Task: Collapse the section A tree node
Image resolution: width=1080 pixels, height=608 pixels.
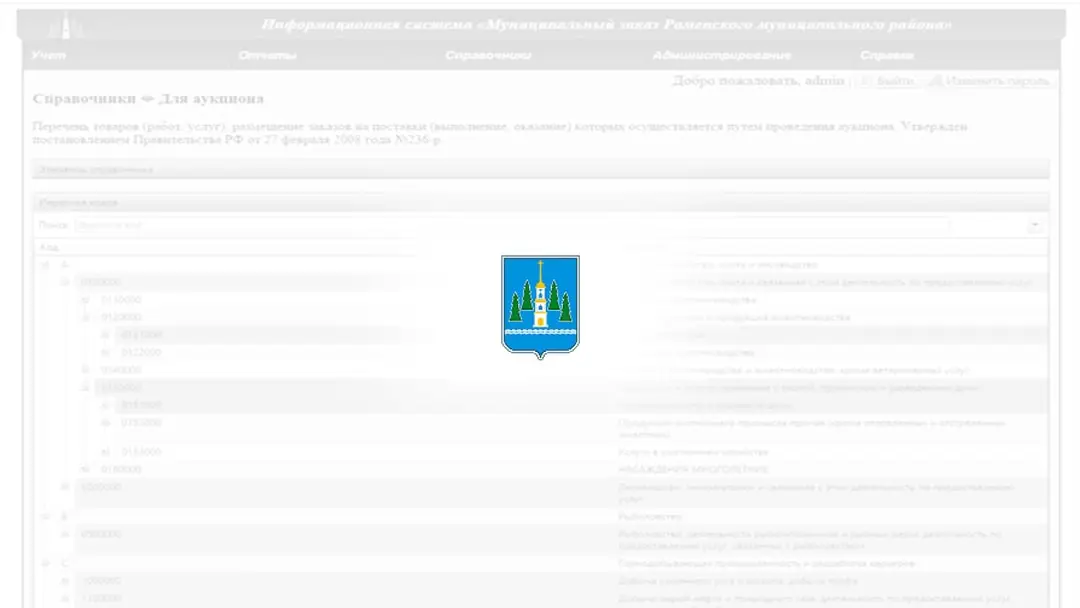Action: point(45,264)
